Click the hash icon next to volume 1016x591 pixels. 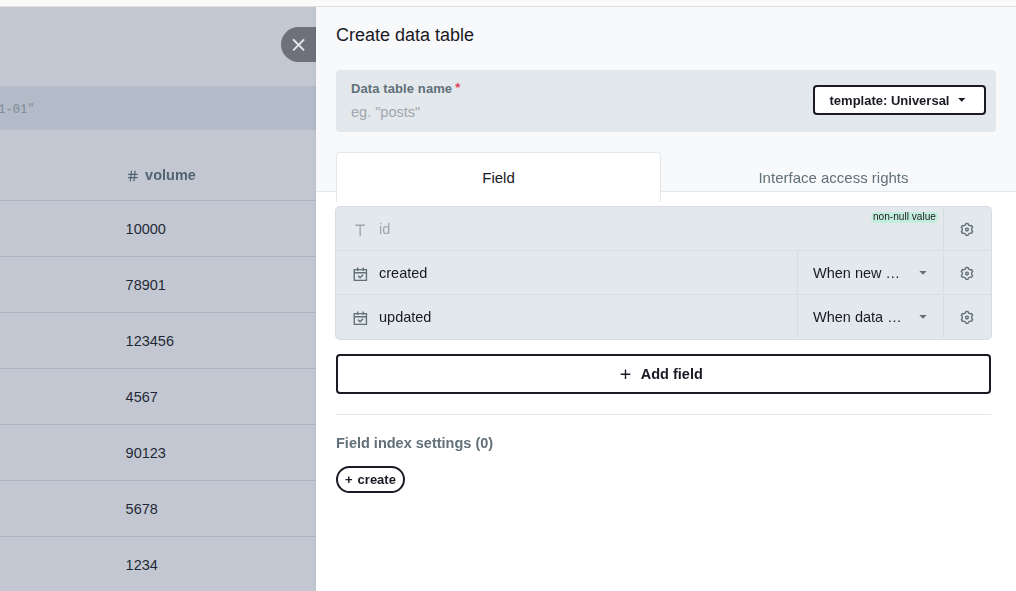[x=133, y=176]
